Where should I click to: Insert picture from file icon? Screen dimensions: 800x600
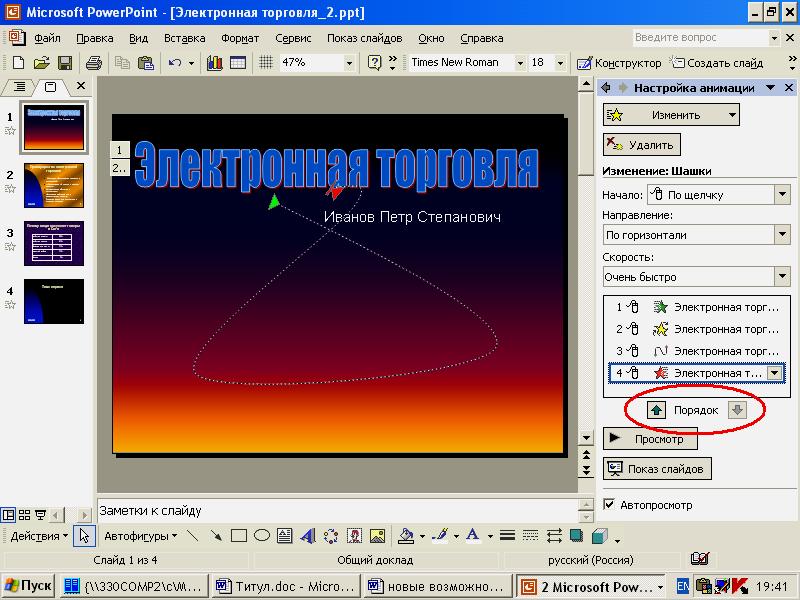coord(377,536)
